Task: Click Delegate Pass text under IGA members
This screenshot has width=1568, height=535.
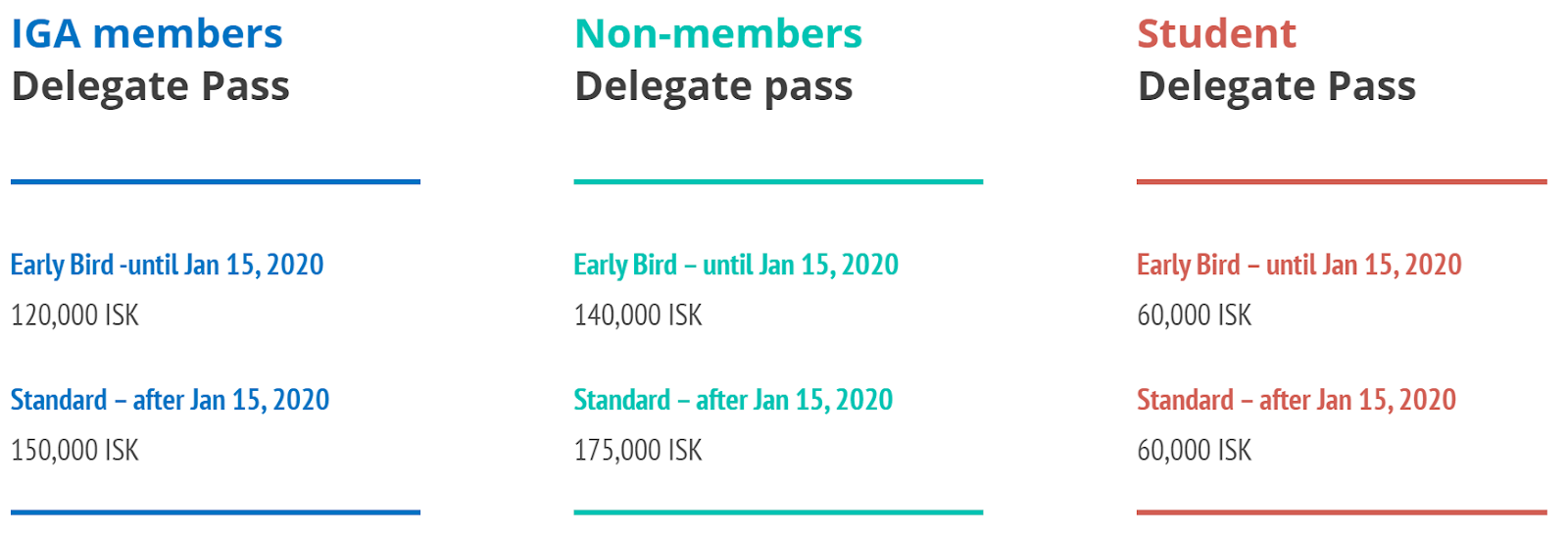Action: (151, 86)
